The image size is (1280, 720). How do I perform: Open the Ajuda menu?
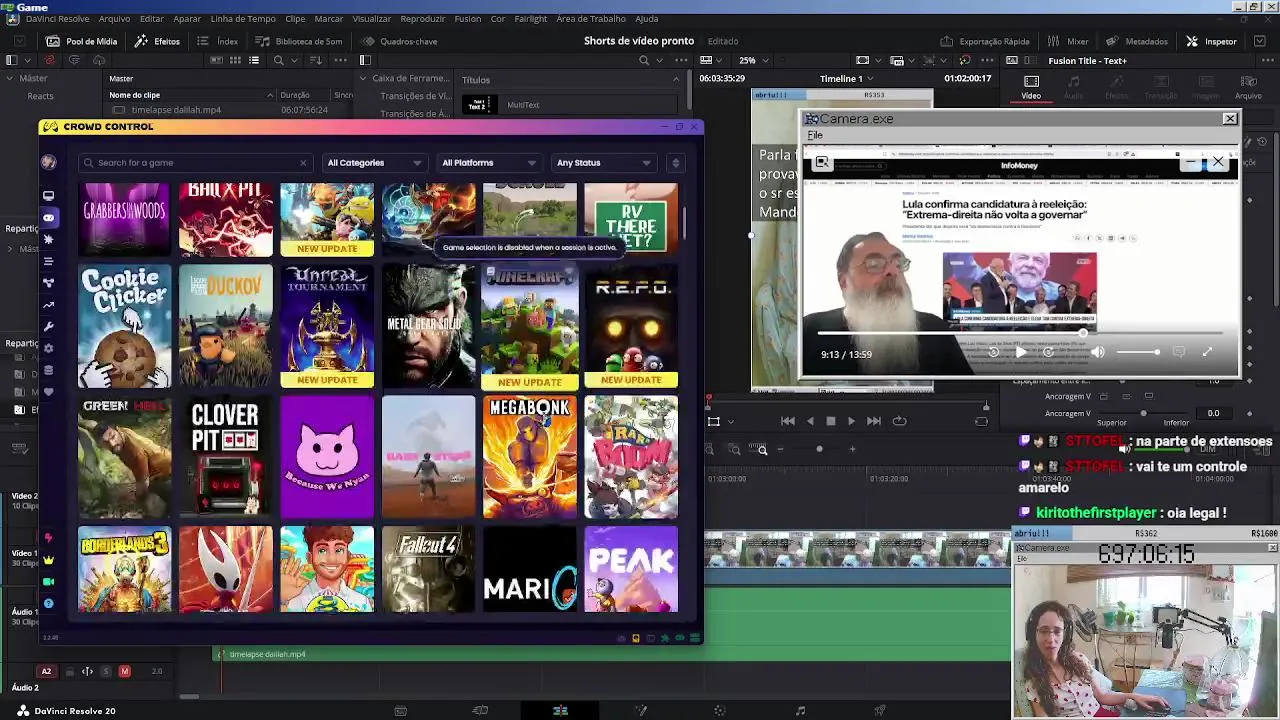pos(647,19)
